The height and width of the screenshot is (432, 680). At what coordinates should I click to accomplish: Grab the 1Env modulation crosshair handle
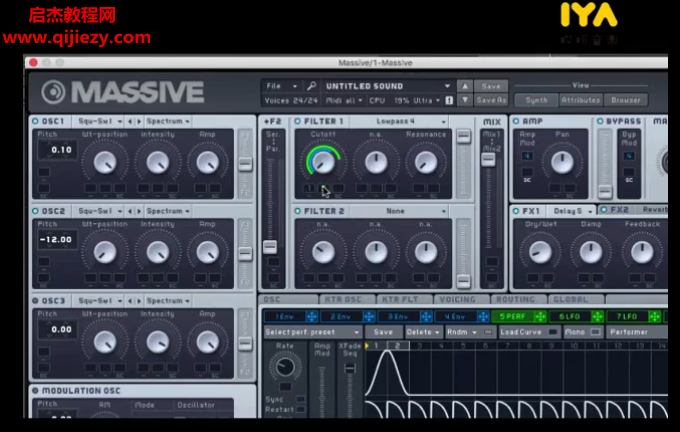(x=311, y=317)
